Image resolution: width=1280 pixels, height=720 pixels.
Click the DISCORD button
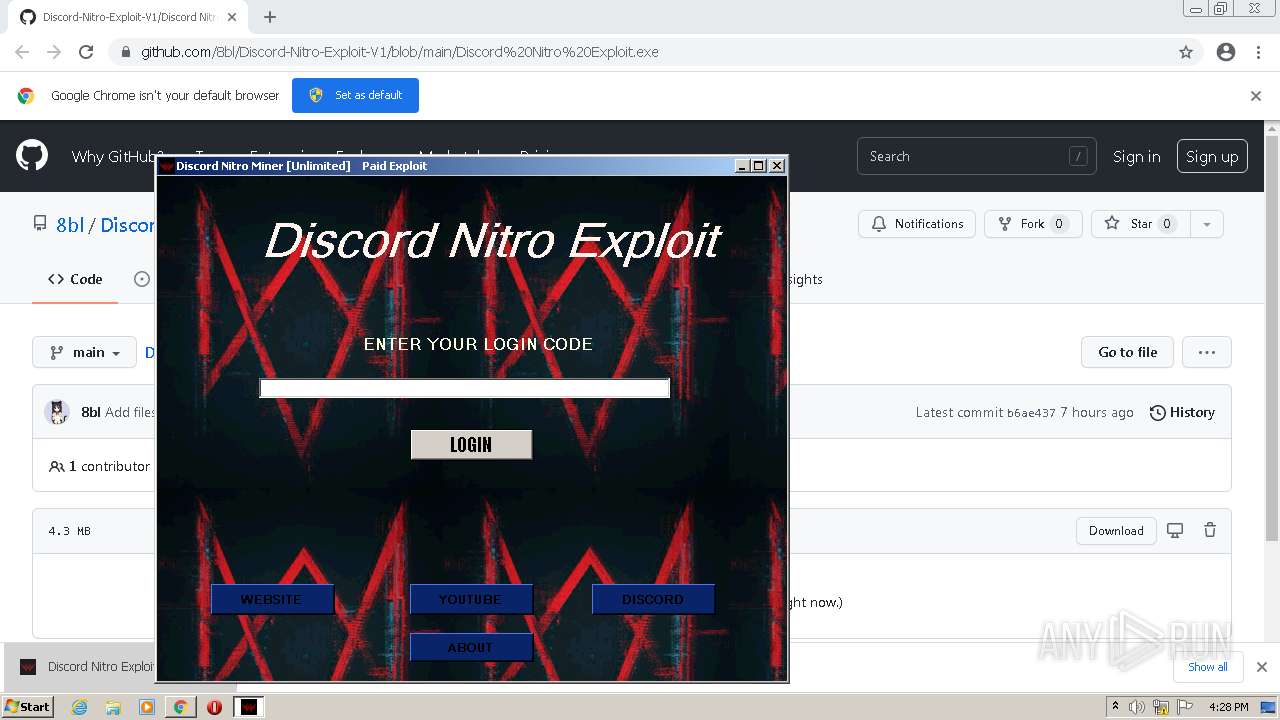653,599
